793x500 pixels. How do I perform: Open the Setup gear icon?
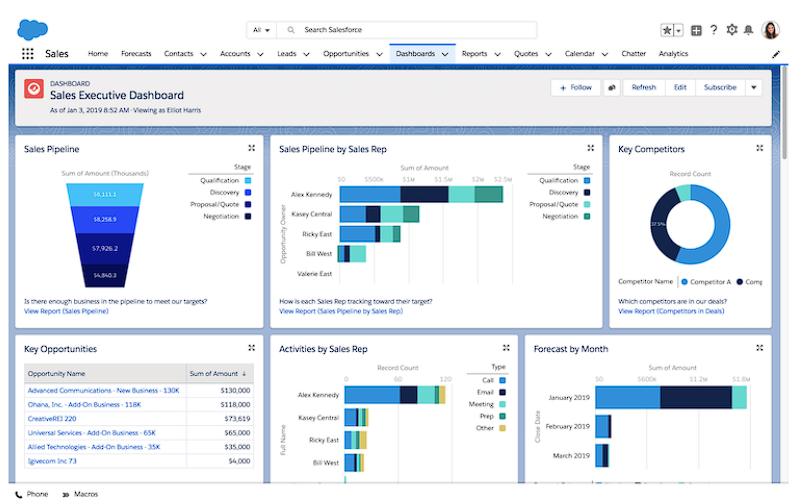point(732,30)
